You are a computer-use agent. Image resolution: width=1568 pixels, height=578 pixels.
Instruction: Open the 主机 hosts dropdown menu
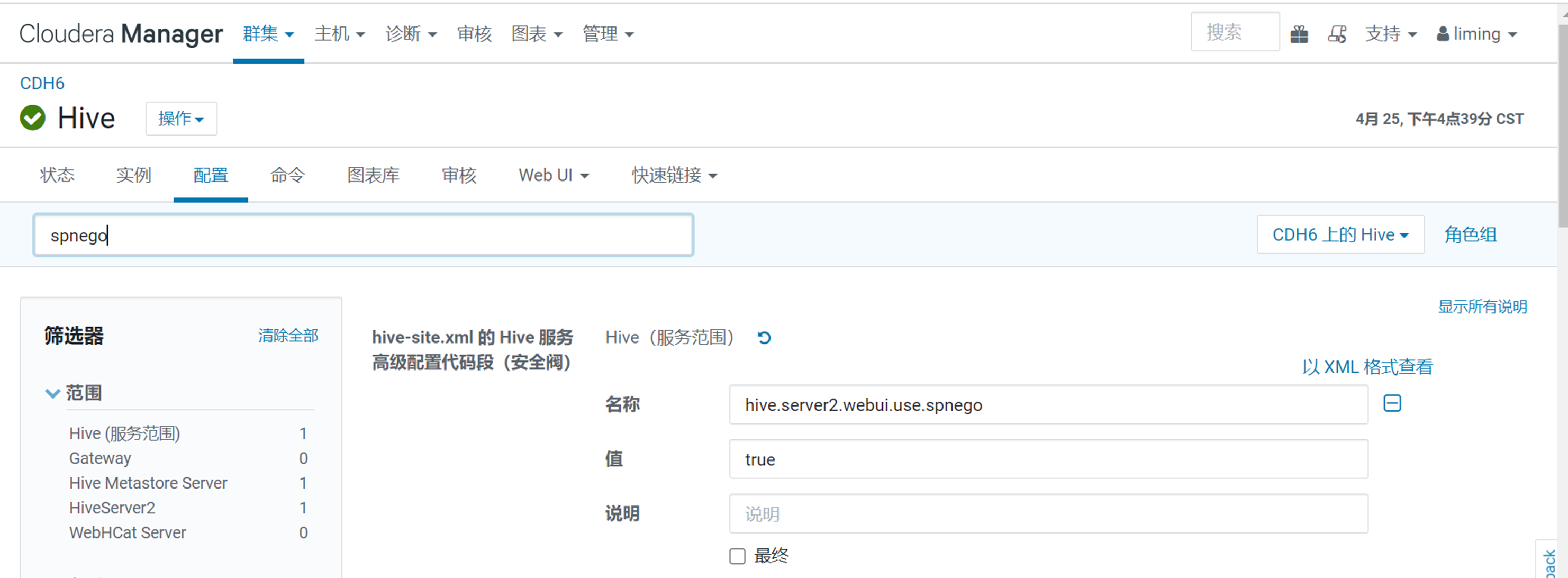[x=340, y=34]
